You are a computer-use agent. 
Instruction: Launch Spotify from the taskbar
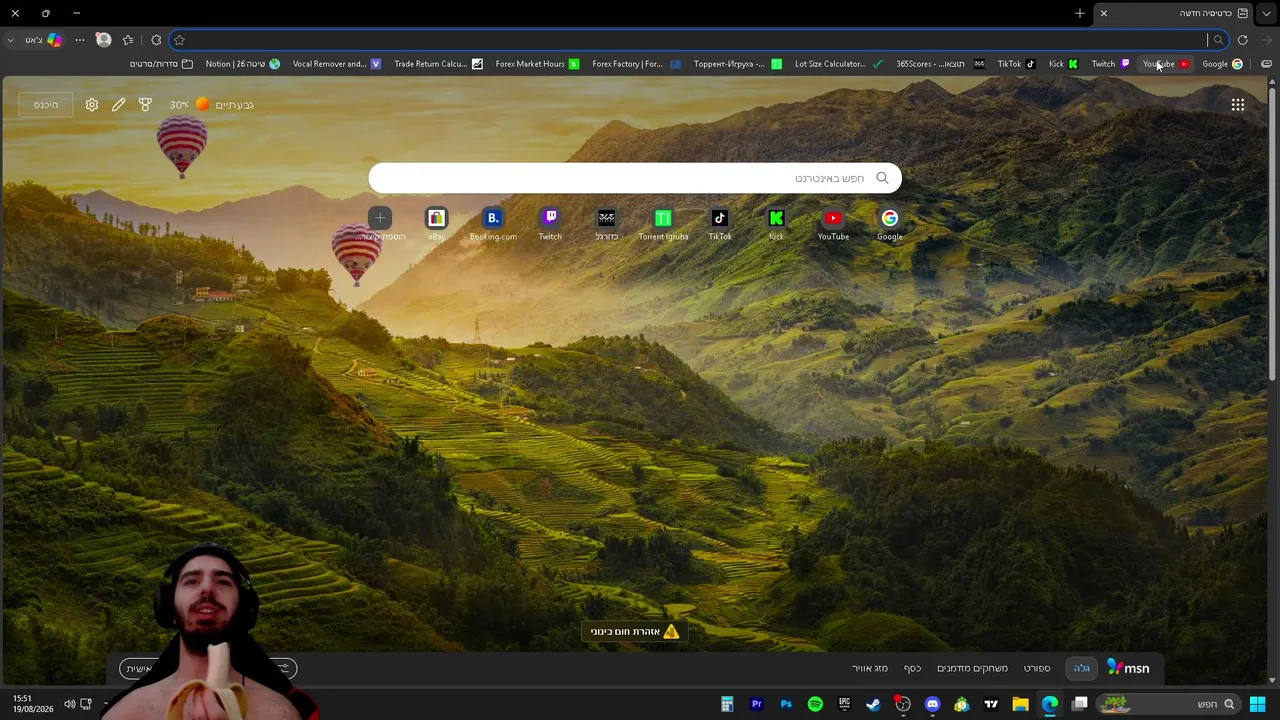[x=815, y=704]
